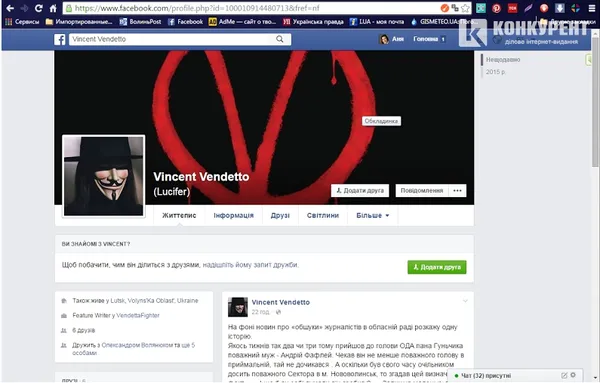
Task: Go to the browser Home icon
Action: 53,8
